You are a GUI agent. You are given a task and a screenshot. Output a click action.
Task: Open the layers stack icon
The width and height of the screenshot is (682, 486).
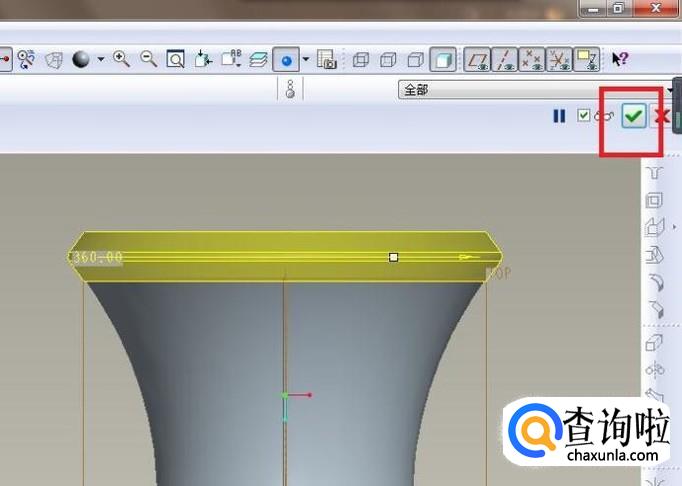point(259,59)
